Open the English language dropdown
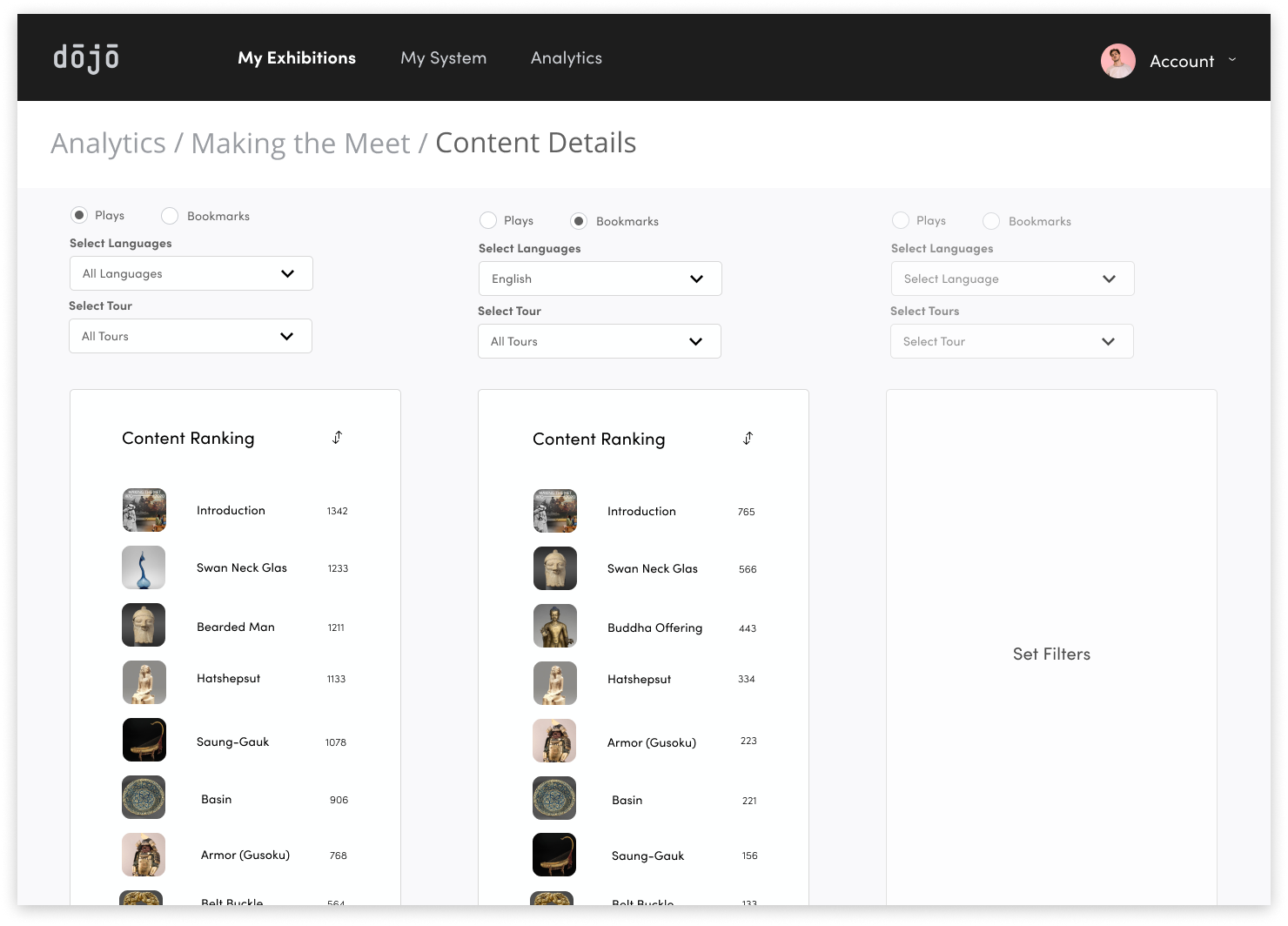 (600, 278)
